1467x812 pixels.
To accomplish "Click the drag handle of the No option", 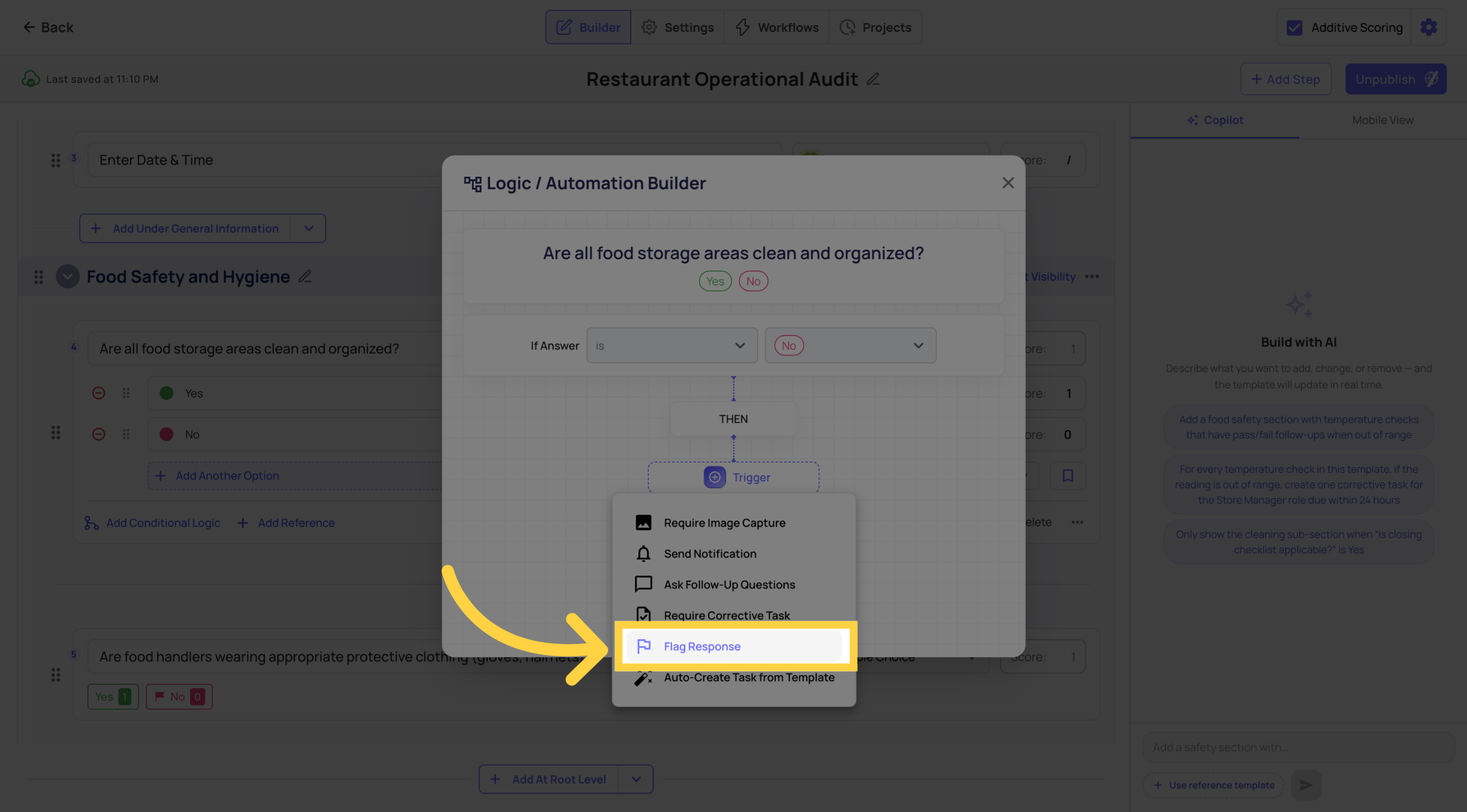I will (126, 434).
